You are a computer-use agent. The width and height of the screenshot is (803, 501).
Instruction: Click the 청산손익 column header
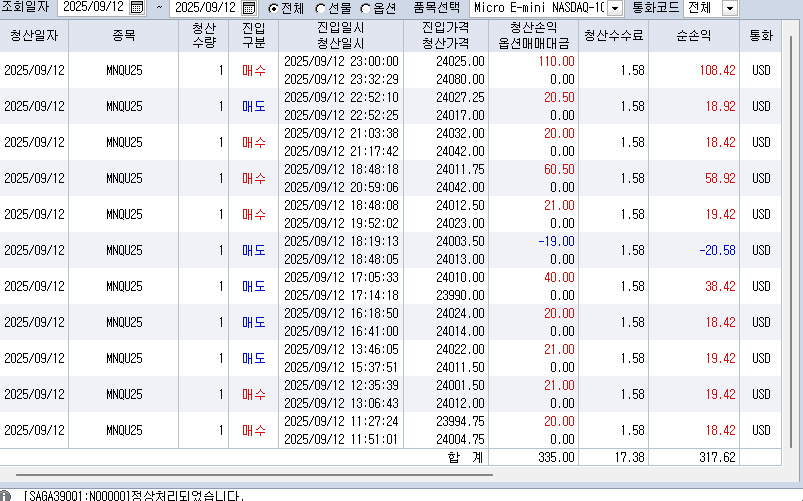pyautogui.click(x=534, y=36)
